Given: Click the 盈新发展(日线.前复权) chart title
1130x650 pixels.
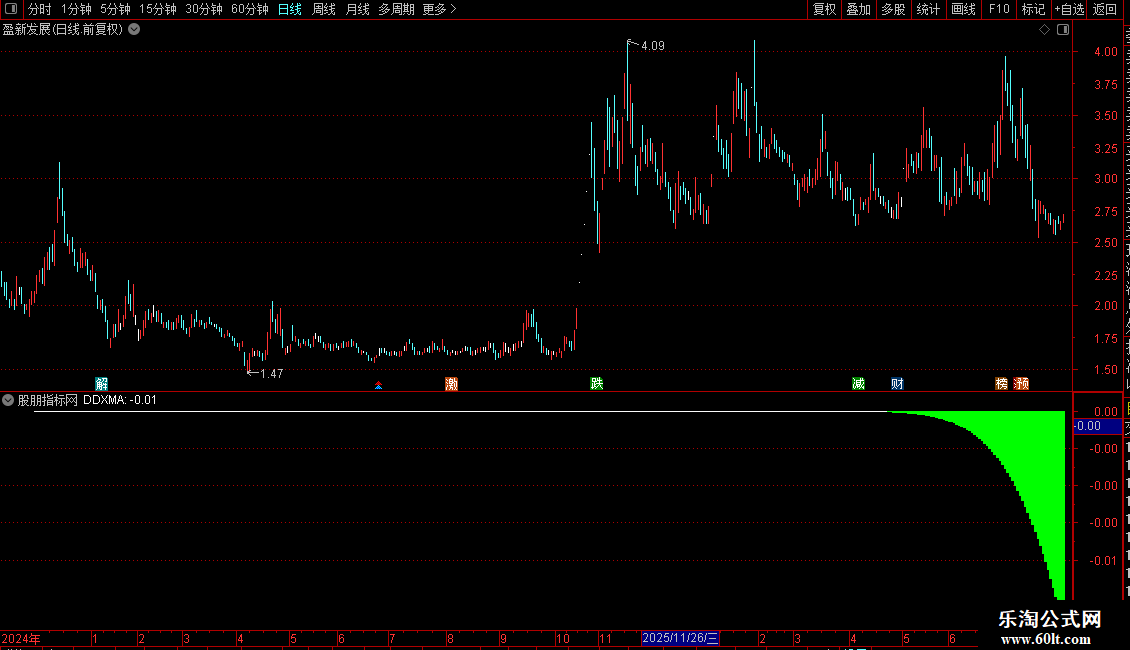Looking at the screenshot, I should click(x=63, y=30).
